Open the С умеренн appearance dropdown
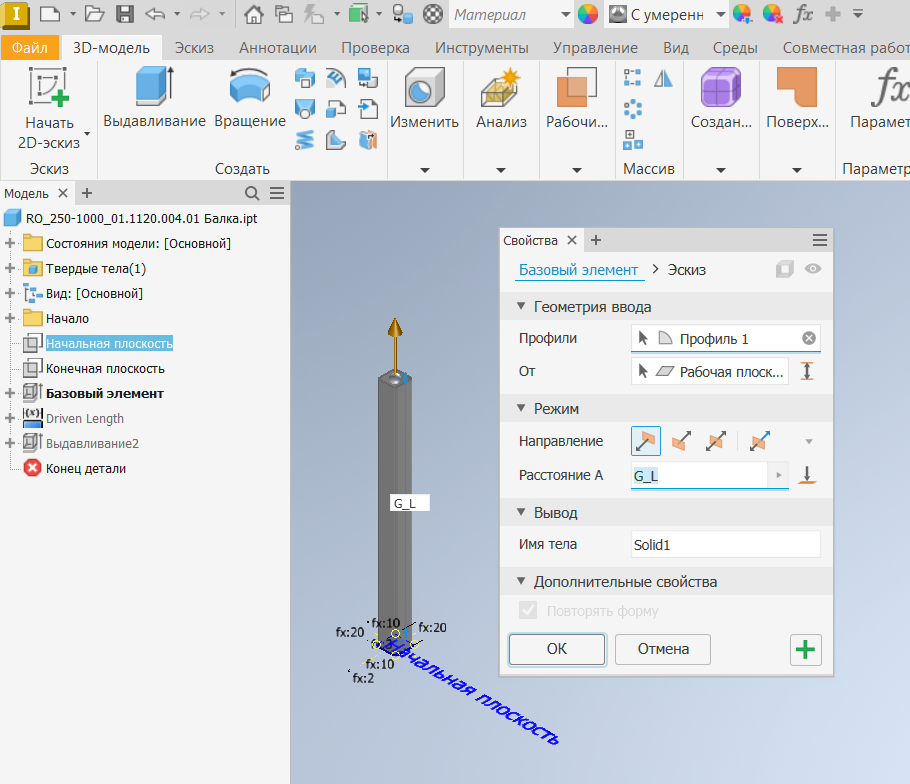The width and height of the screenshot is (910, 784). [x=720, y=15]
